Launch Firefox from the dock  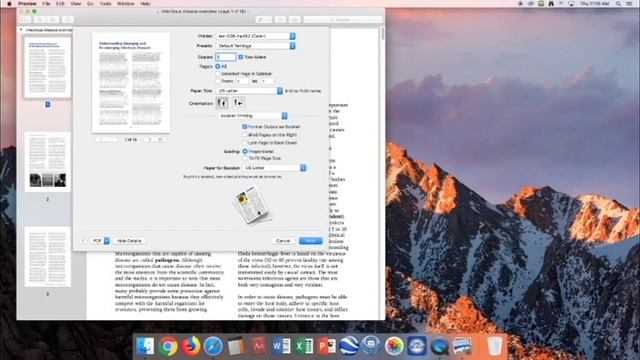click(x=191, y=346)
